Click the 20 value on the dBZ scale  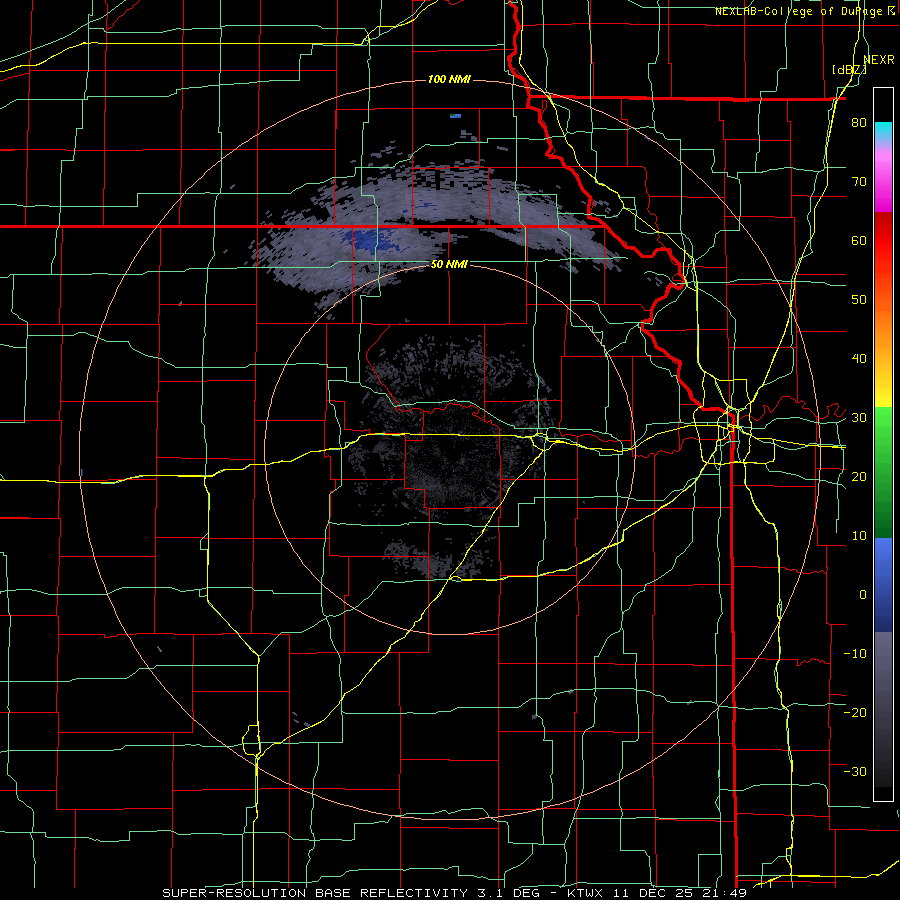pos(859,476)
